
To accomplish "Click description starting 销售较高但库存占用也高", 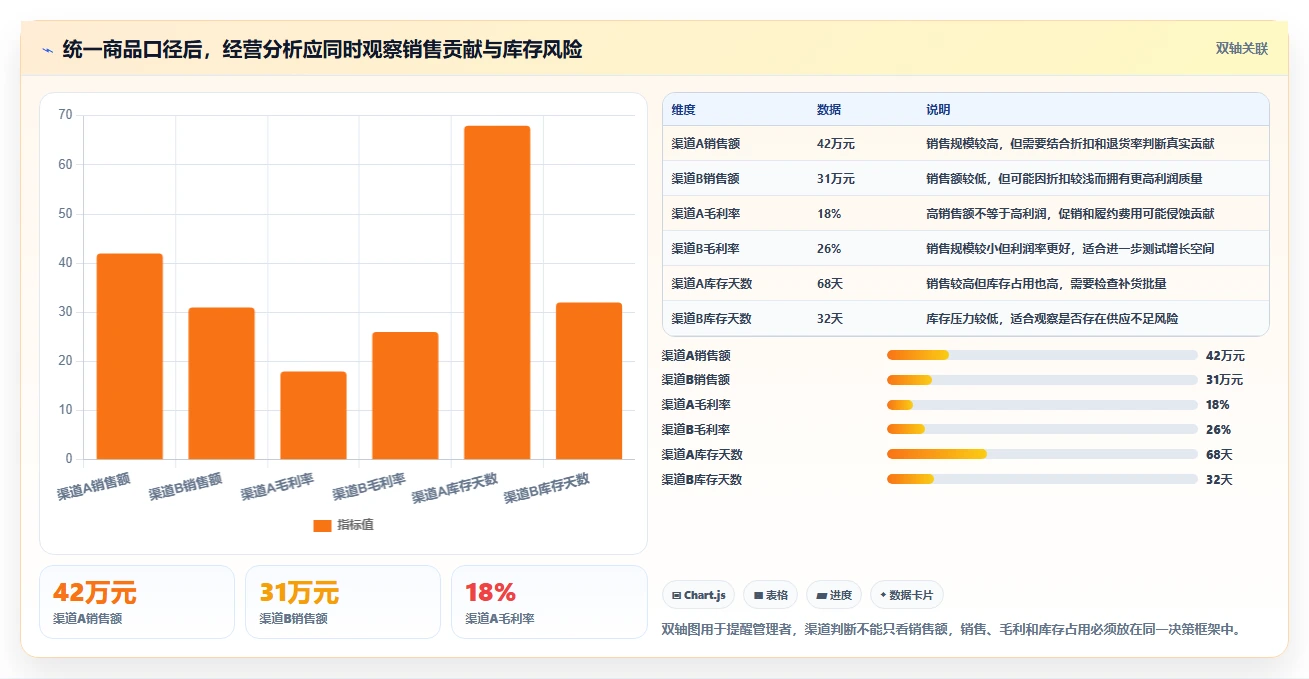I will click(1046, 284).
